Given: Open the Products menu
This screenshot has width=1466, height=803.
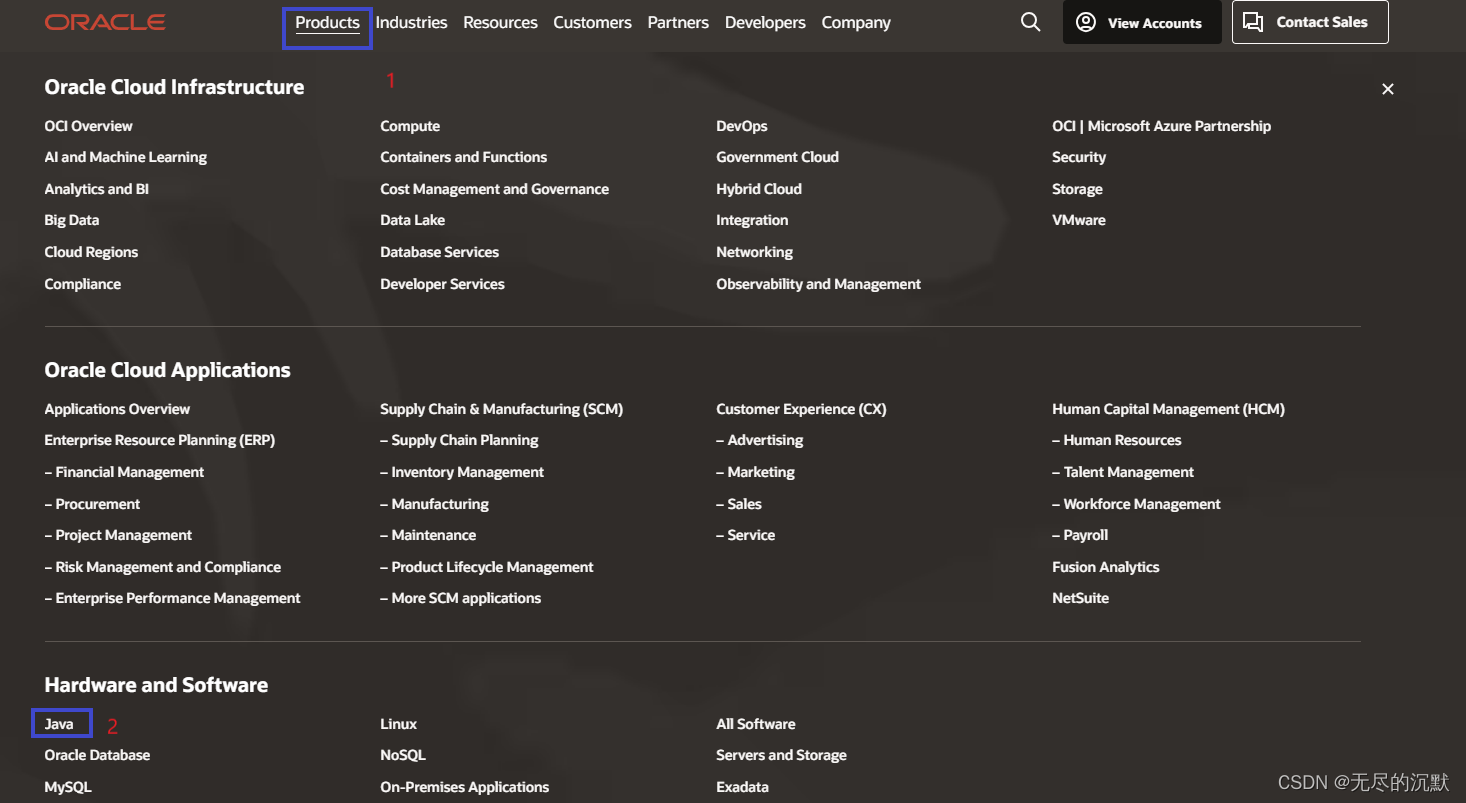Looking at the screenshot, I should [x=327, y=22].
